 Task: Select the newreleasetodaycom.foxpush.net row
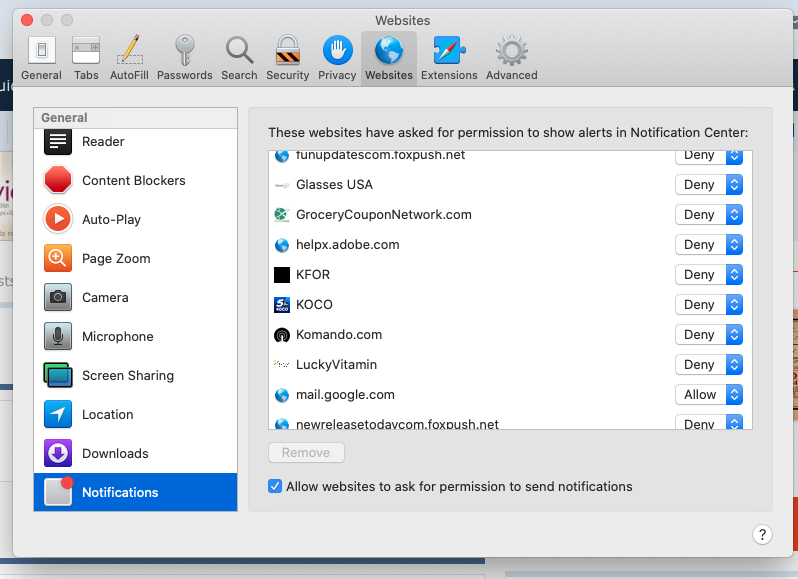click(x=510, y=421)
